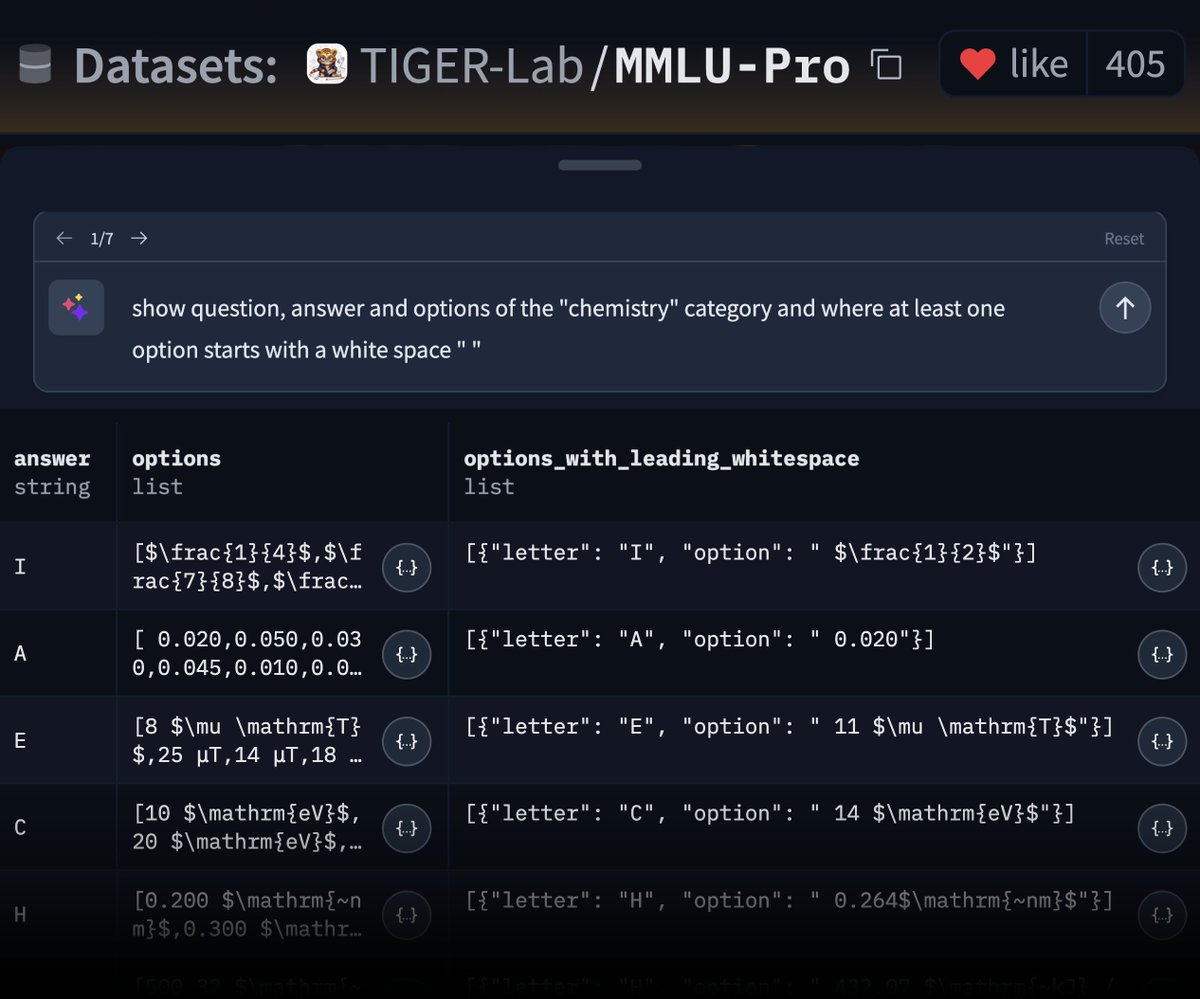The image size is (1200, 999).
Task: Click answer cell "E"
Action: (58, 741)
